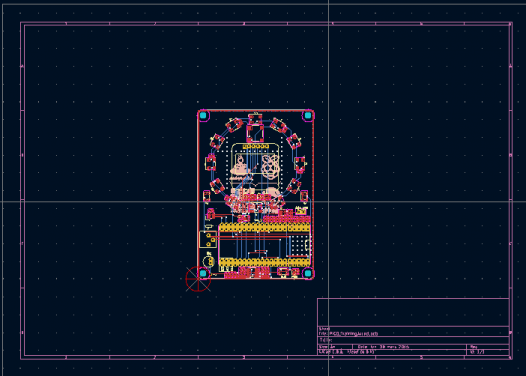The width and height of the screenshot is (526, 376).
Task: Select the small footprint on right board edge
Action: click(304, 196)
